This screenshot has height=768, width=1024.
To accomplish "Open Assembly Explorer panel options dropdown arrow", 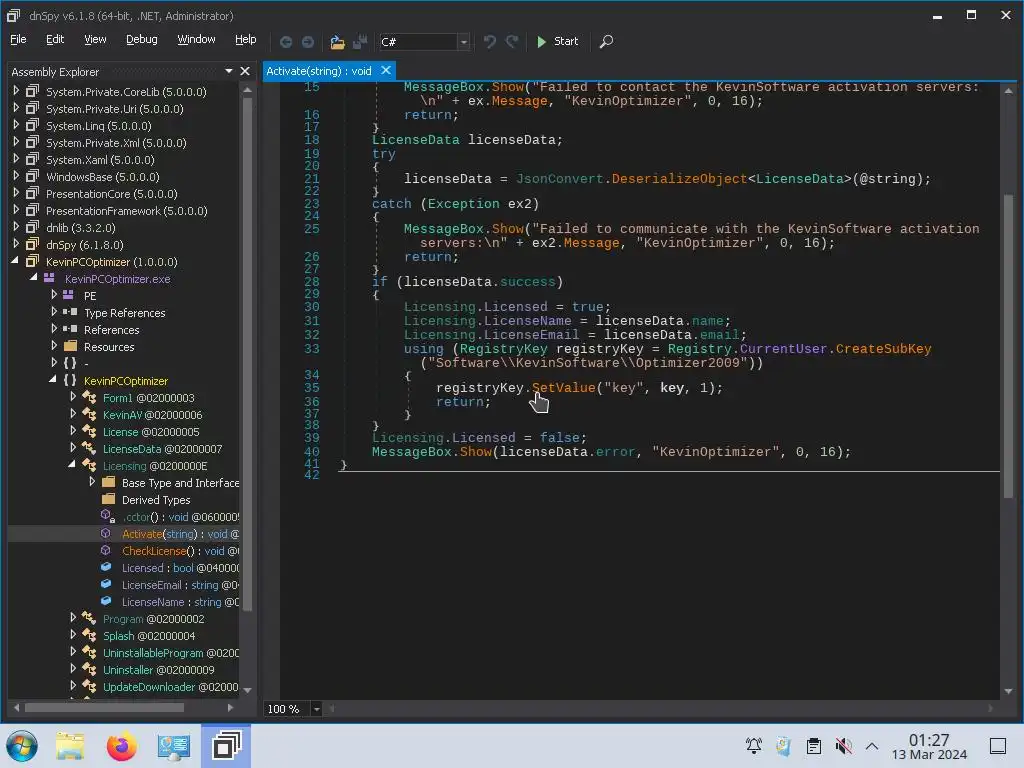I will point(229,71).
